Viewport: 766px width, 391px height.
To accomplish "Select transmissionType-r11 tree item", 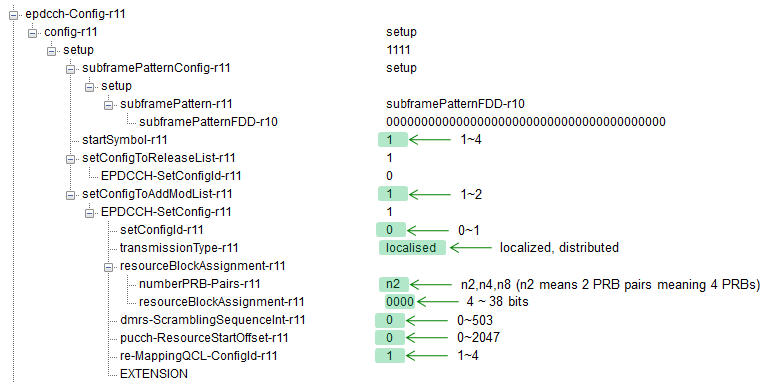I will click(179, 248).
